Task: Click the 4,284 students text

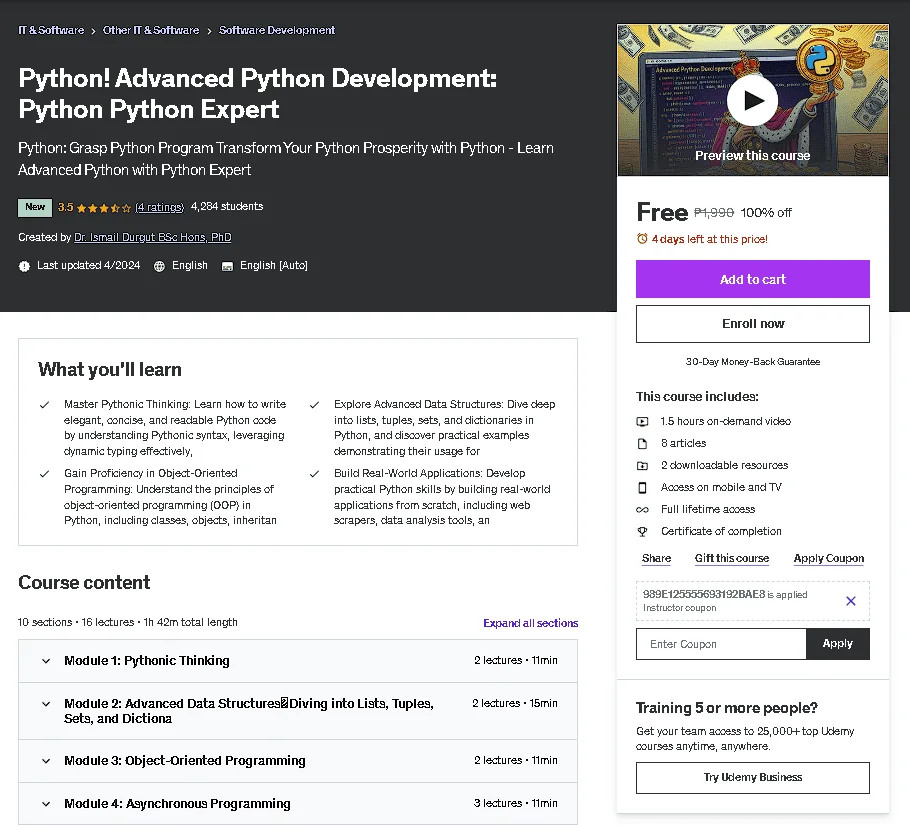Action: (x=227, y=207)
